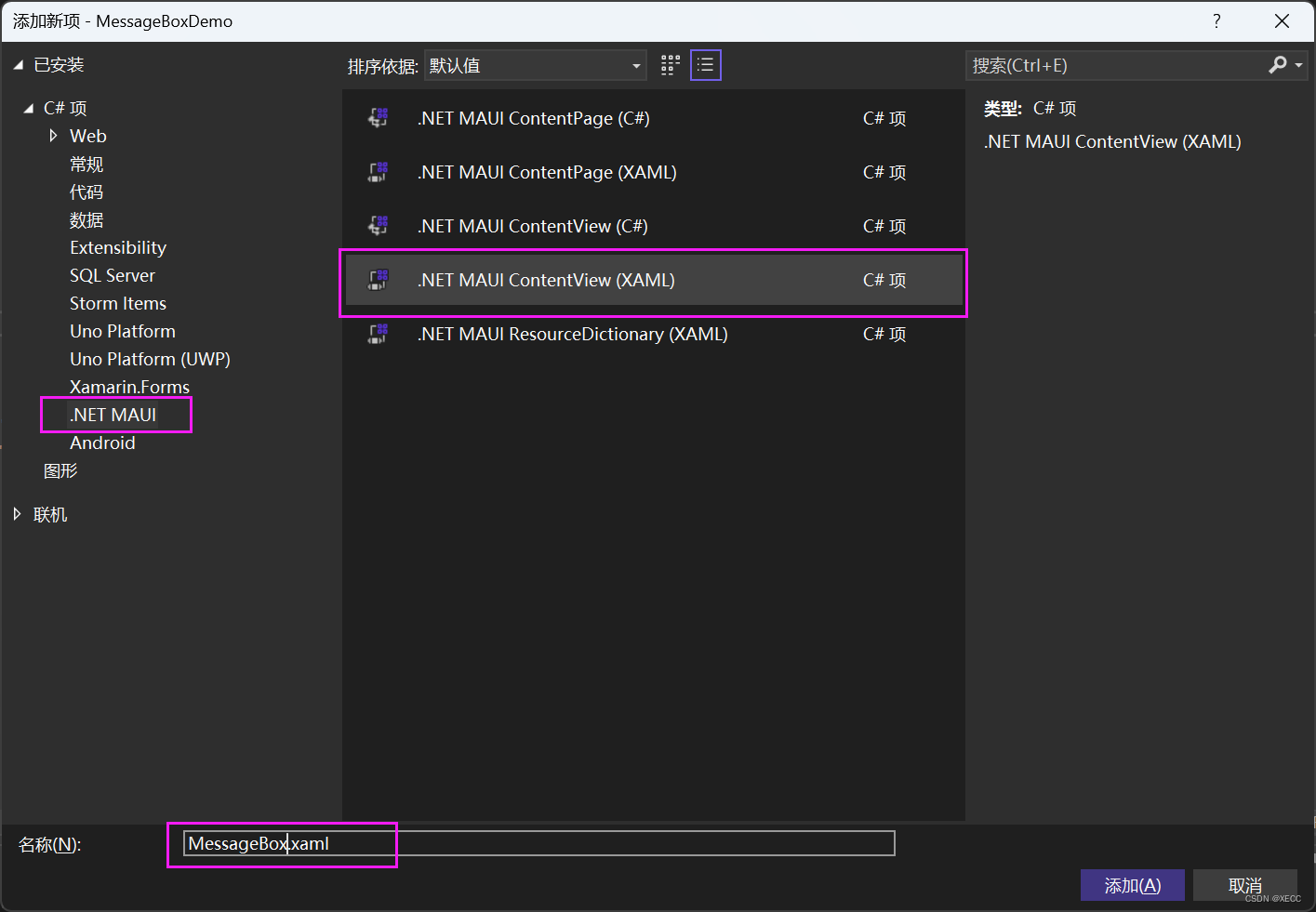Expand the Web tree node

[53, 136]
